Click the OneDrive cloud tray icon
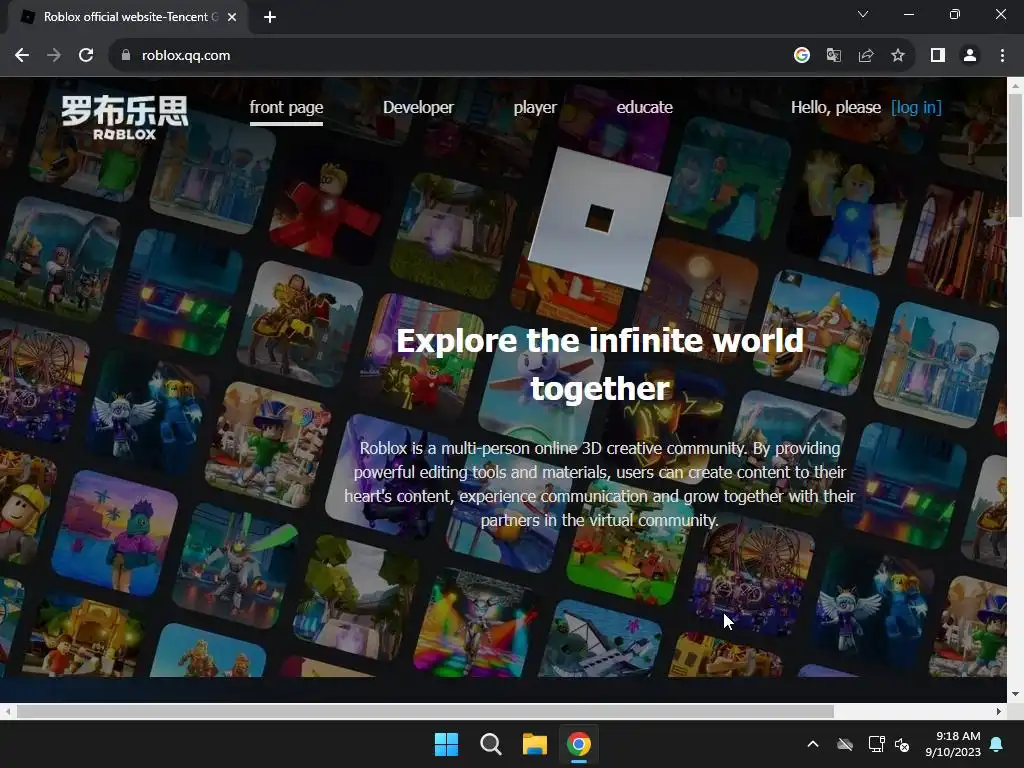 845,744
